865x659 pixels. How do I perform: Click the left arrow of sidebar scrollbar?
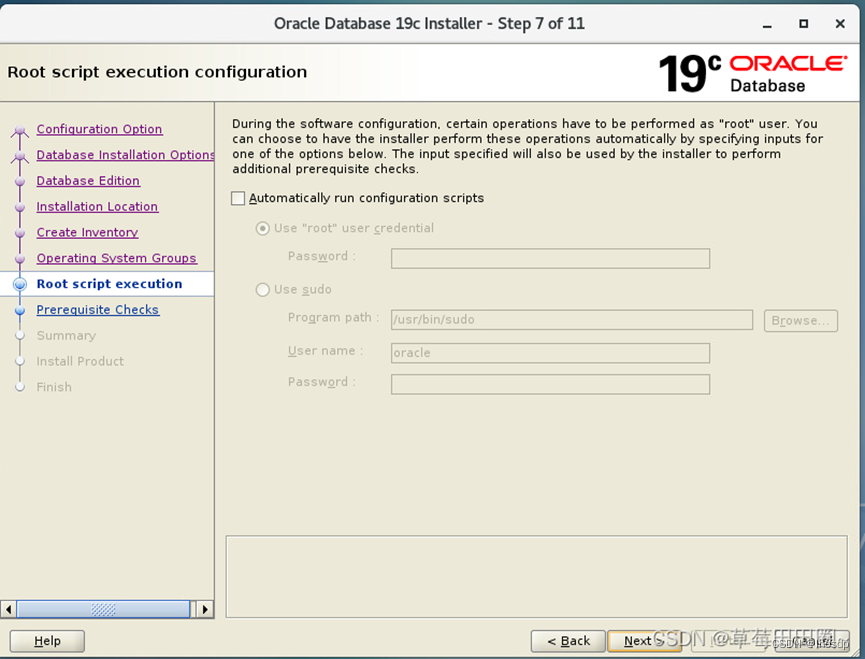coord(8,609)
